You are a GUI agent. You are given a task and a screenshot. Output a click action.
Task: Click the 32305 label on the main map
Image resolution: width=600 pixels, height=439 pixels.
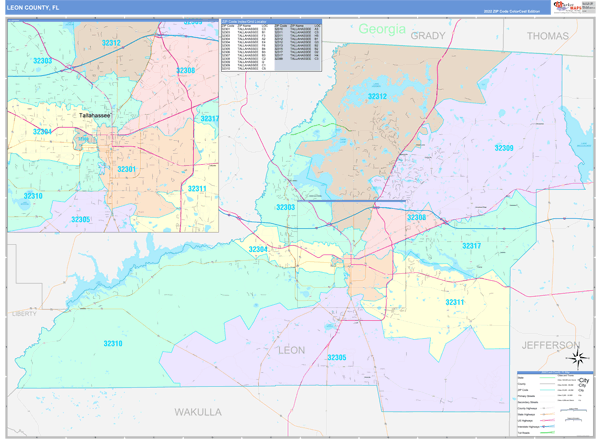336,357
